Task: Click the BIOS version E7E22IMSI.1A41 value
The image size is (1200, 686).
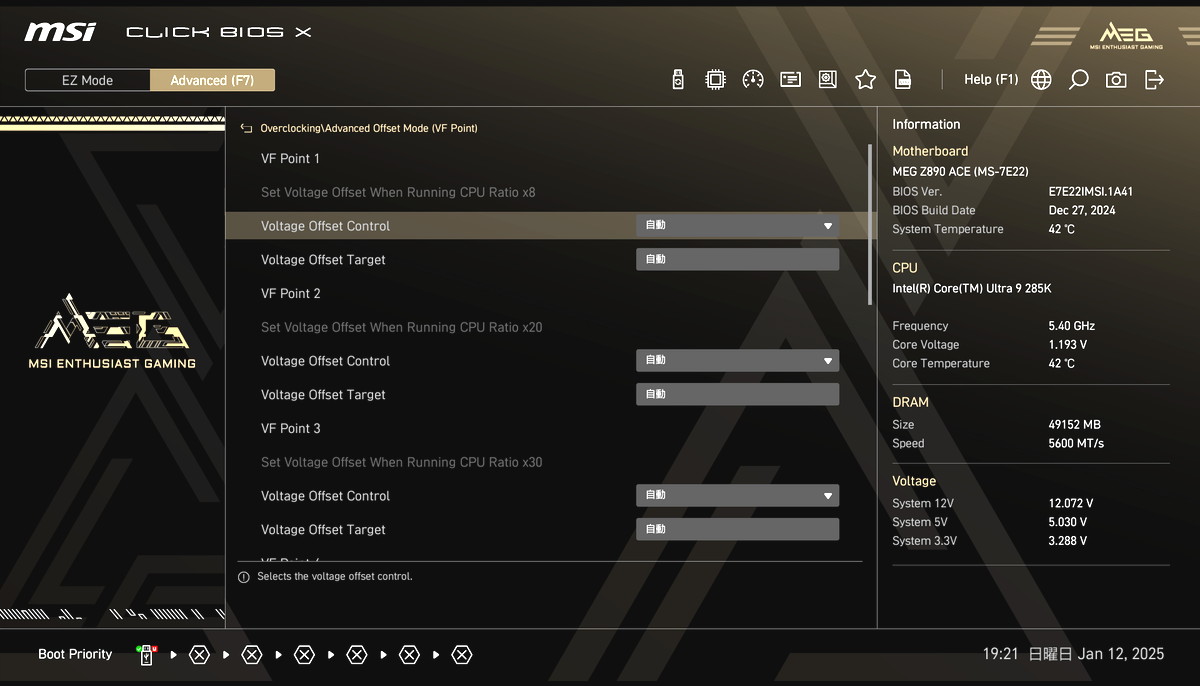Action: pyautogui.click(x=1091, y=191)
